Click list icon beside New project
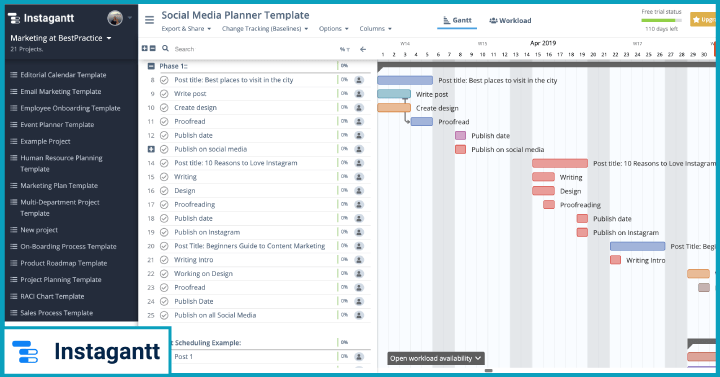The height and width of the screenshot is (377, 720). 14,230
